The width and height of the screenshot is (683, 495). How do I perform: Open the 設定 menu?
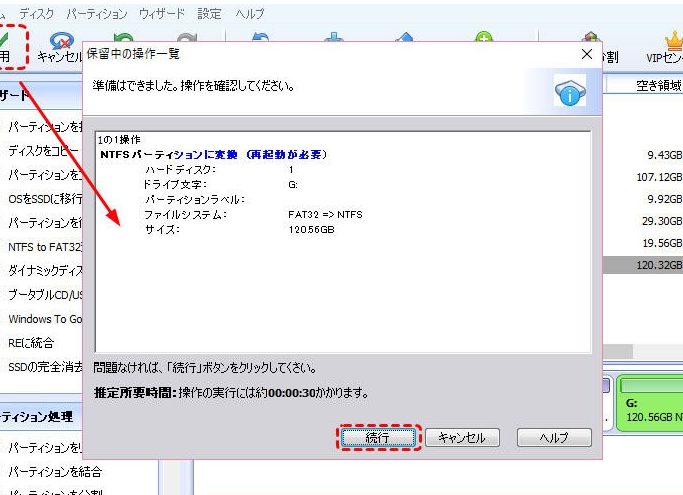[209, 14]
